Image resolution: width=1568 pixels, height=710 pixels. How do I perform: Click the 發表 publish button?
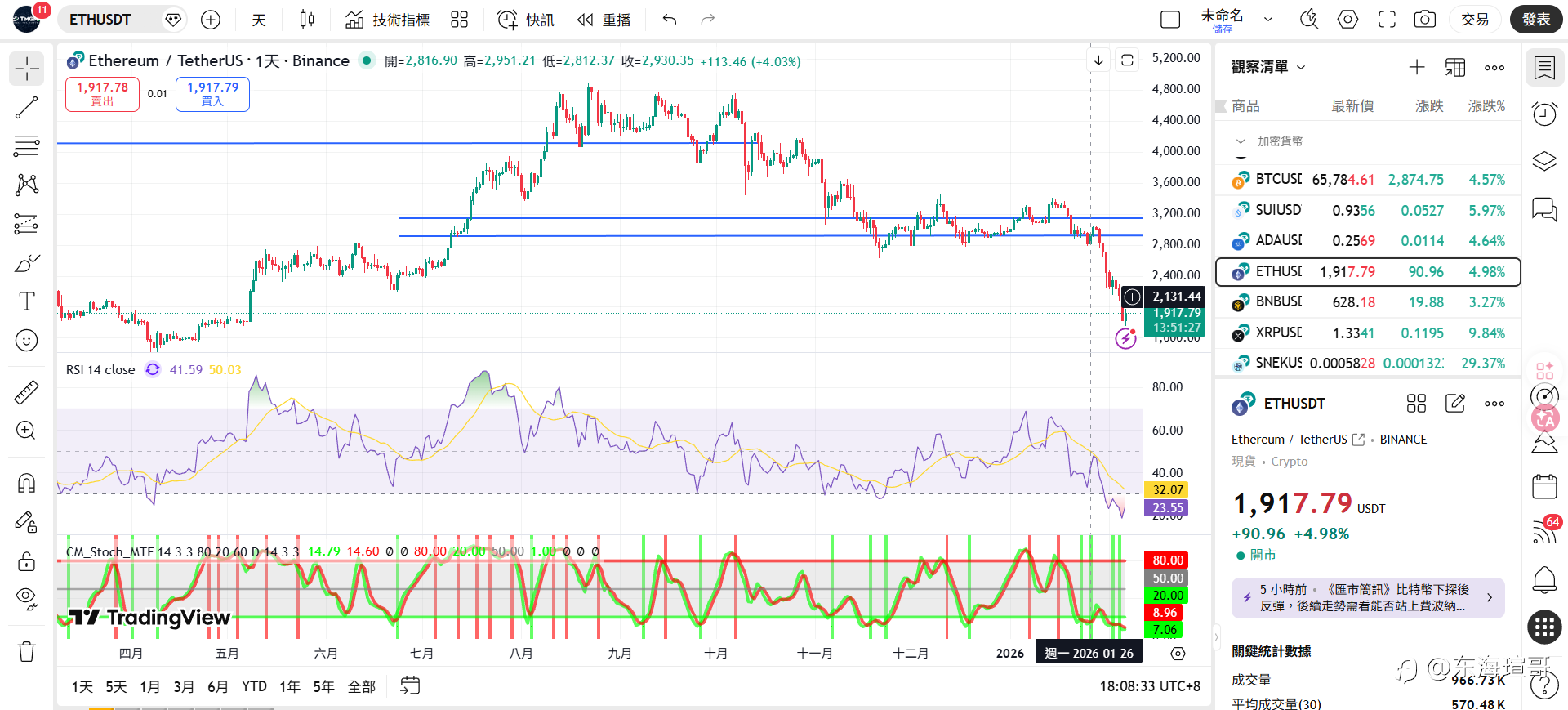(x=1536, y=19)
